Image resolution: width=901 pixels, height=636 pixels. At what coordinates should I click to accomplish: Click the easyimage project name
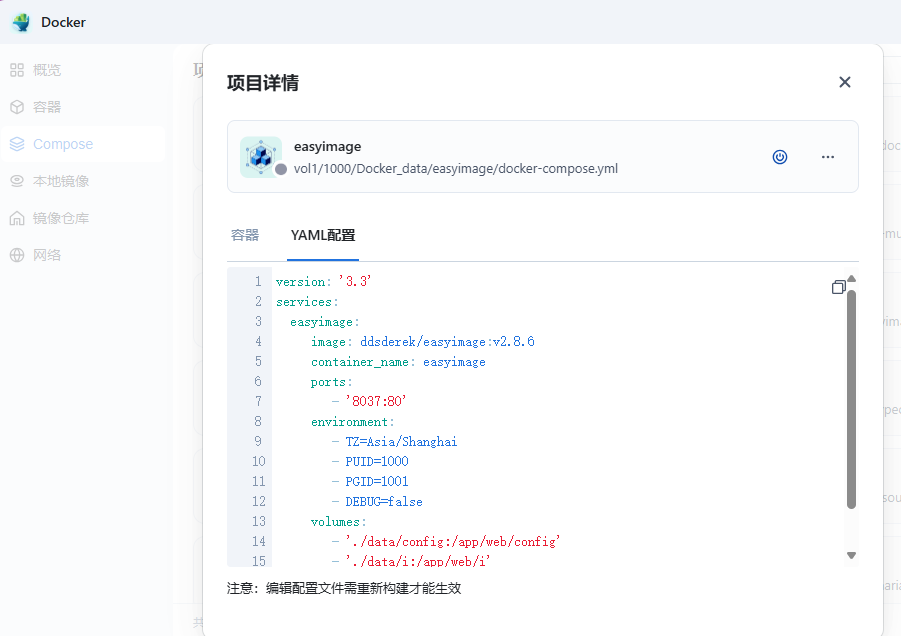328,147
